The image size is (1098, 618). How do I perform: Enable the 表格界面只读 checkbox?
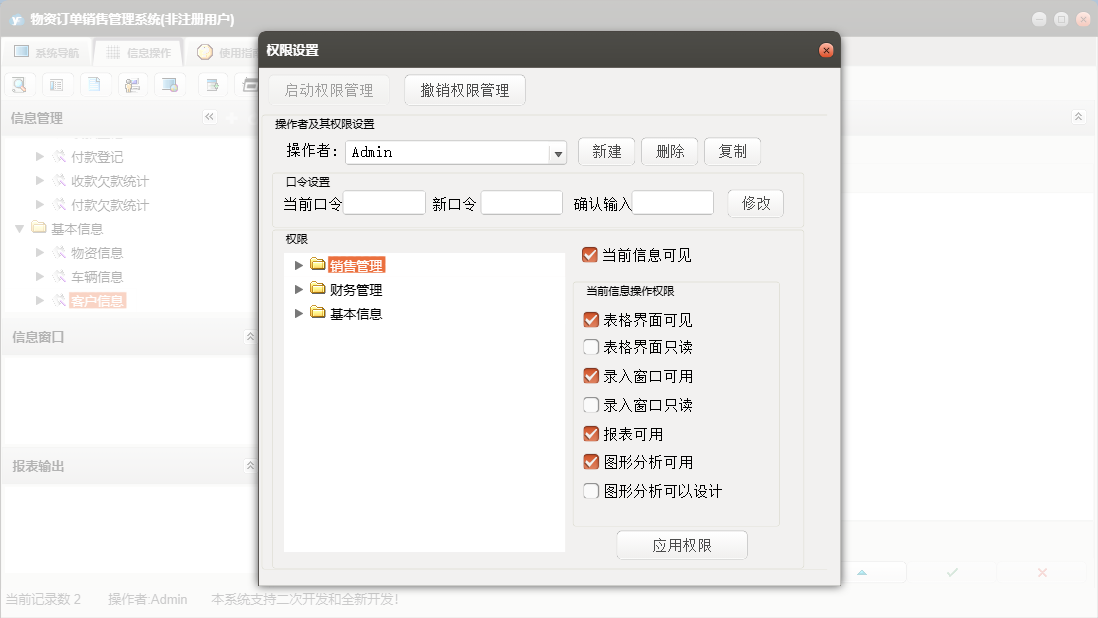[x=591, y=347]
